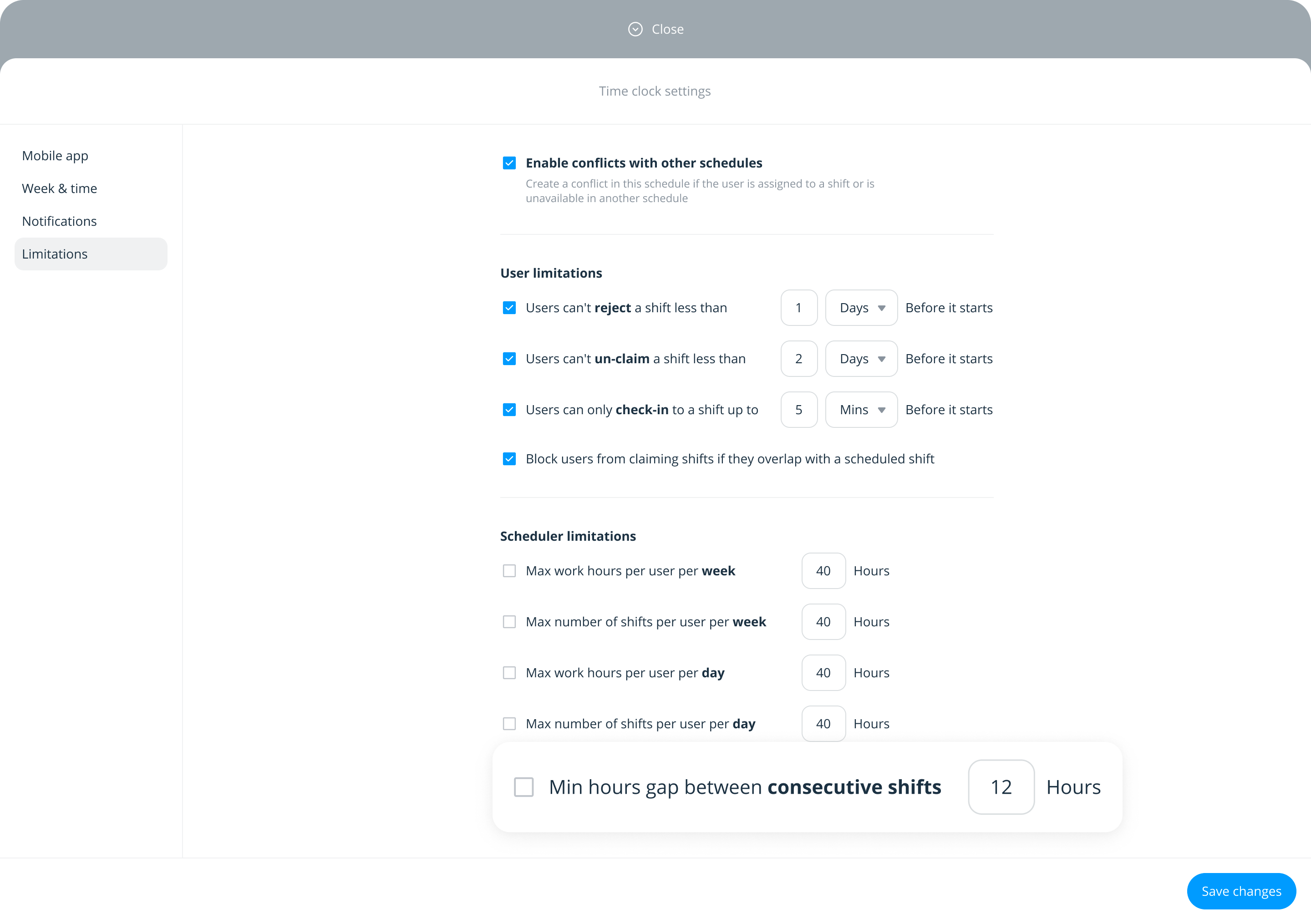Expand the Days dropdown for un-claim limit
The width and height of the screenshot is (1311, 924).
coord(861,359)
